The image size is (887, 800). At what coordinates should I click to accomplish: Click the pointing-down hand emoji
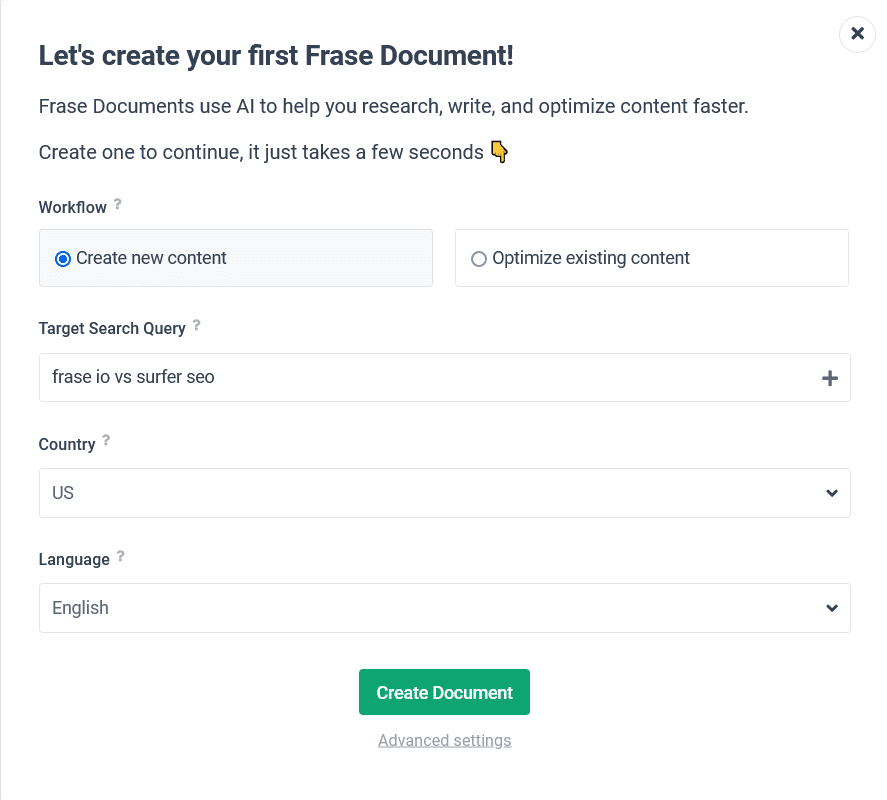[498, 152]
